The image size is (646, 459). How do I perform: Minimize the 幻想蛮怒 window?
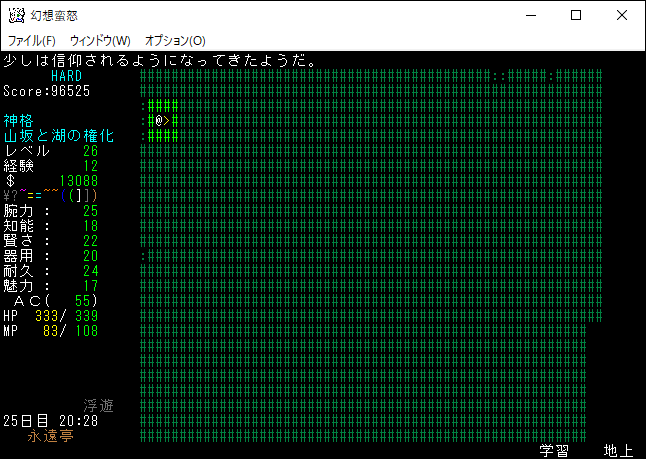[x=530, y=15]
